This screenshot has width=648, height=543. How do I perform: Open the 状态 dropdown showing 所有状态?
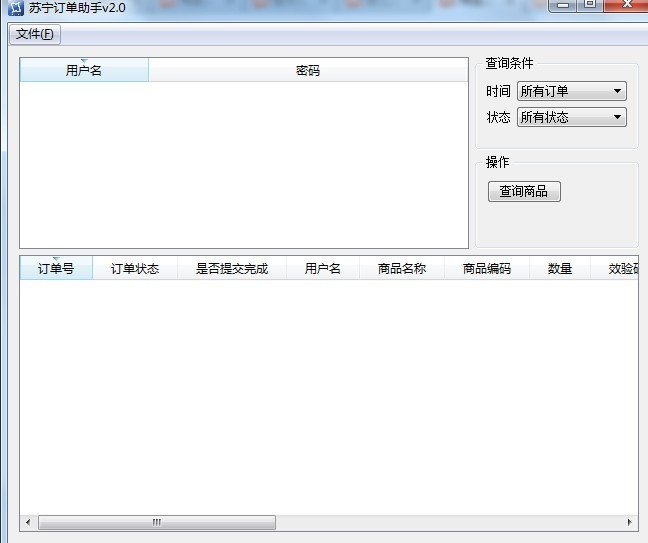tap(572, 117)
